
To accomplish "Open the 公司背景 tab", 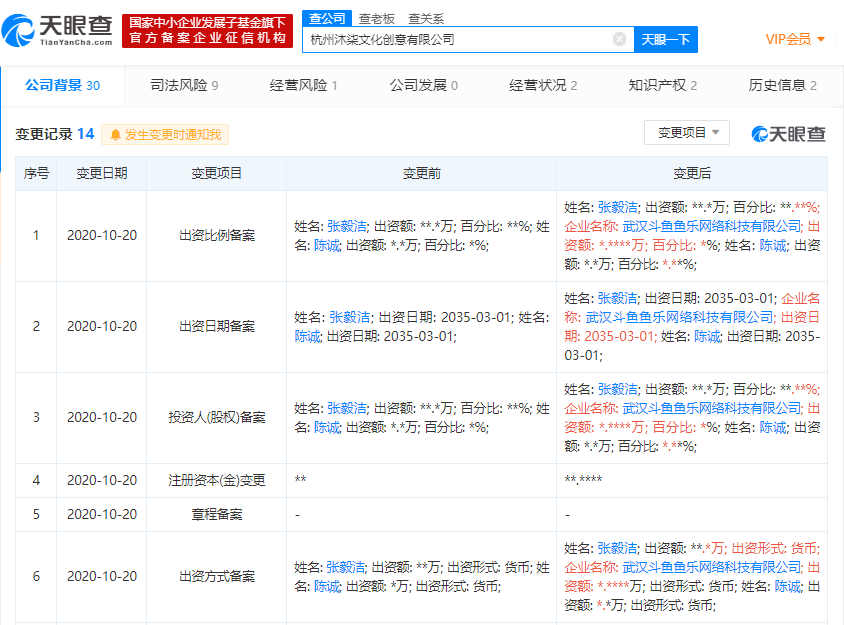I will point(62,85).
